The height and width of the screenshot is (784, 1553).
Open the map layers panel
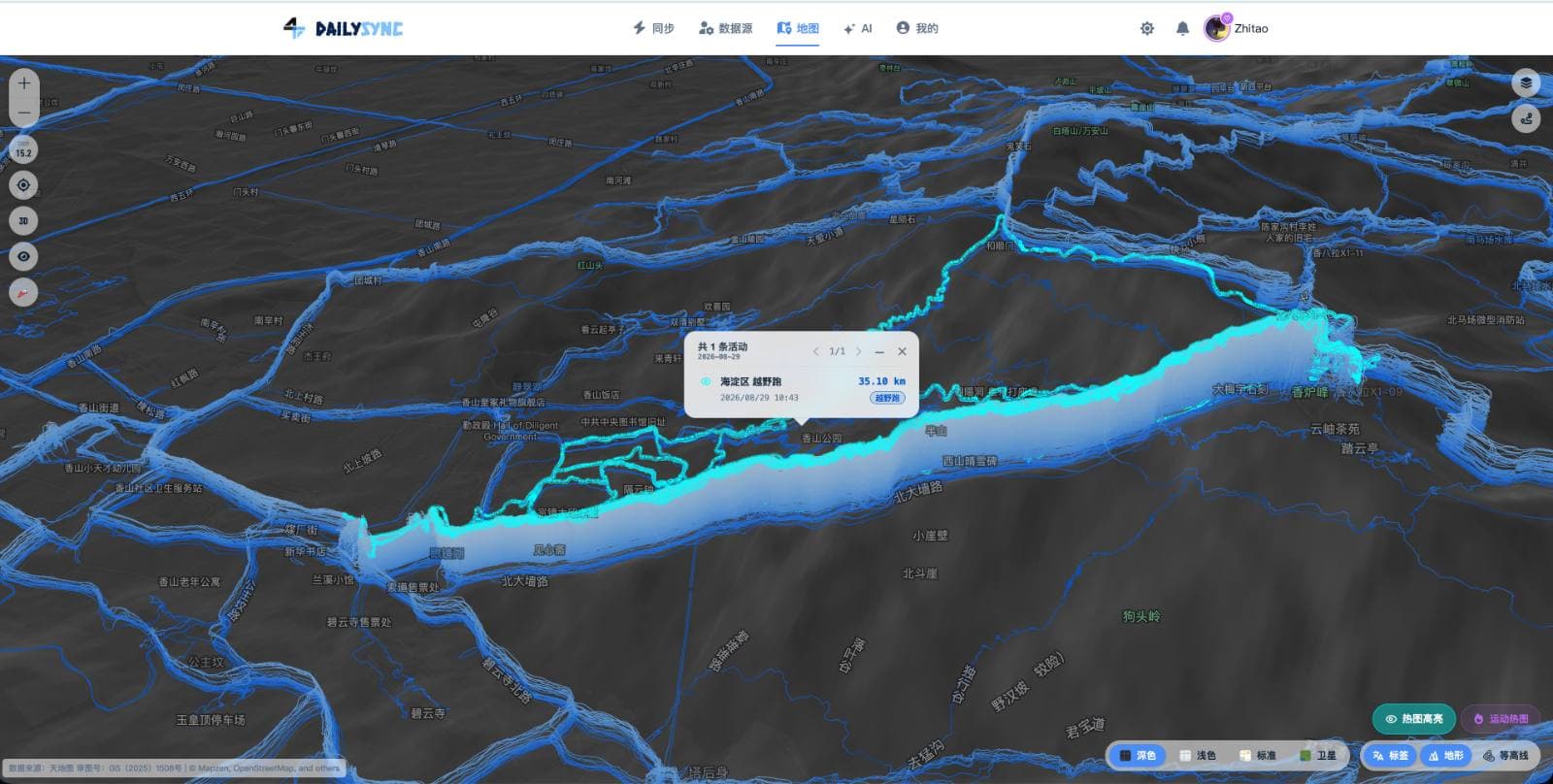click(x=1526, y=83)
